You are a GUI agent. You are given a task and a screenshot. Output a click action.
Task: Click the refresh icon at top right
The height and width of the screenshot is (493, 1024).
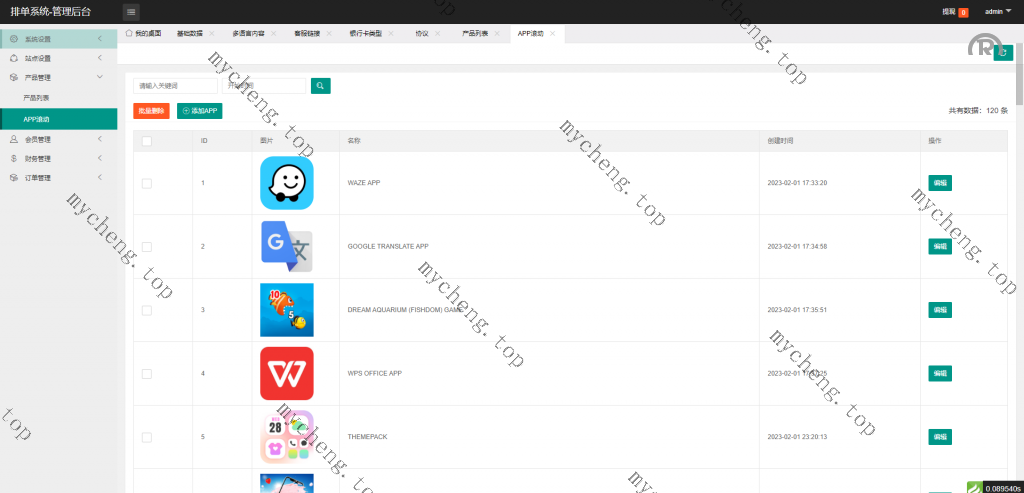pyautogui.click(x=1003, y=52)
